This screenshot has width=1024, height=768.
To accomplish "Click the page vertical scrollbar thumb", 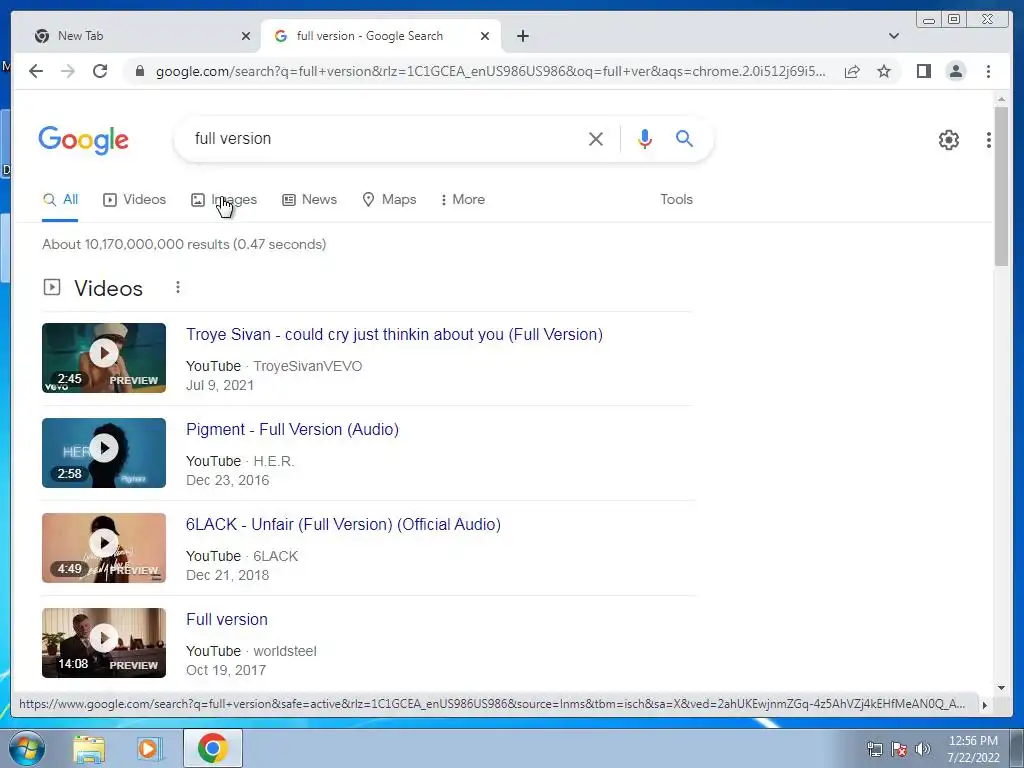I will point(1001,186).
